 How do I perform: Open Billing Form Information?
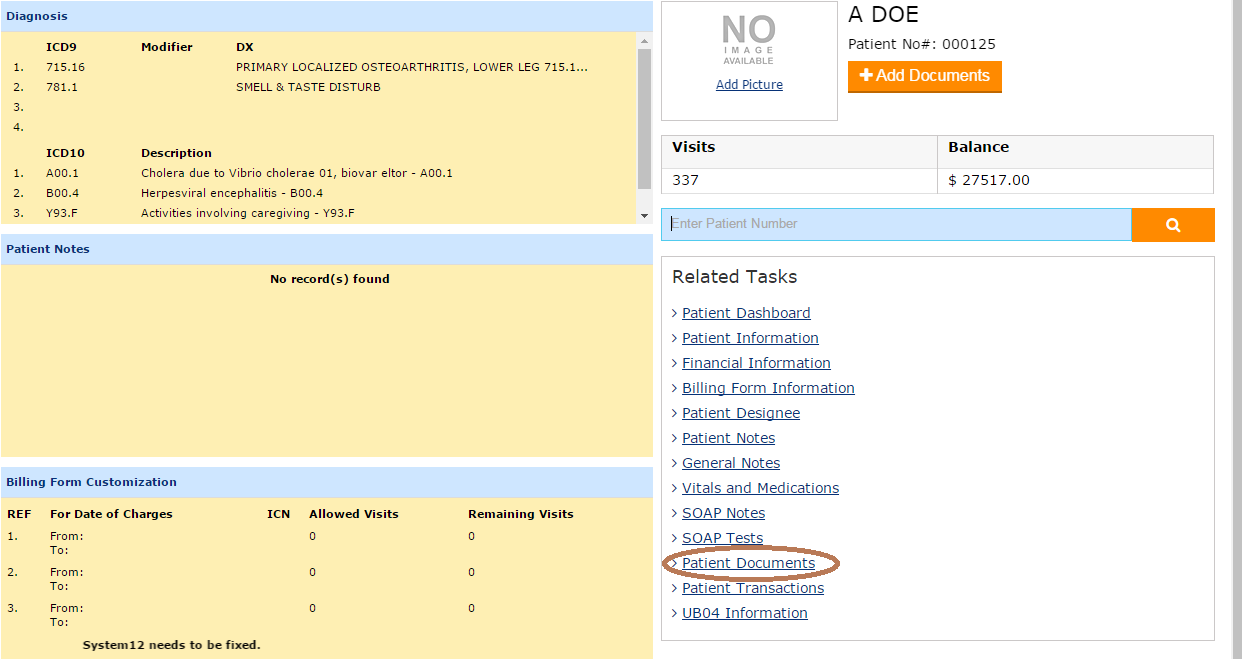tap(768, 388)
